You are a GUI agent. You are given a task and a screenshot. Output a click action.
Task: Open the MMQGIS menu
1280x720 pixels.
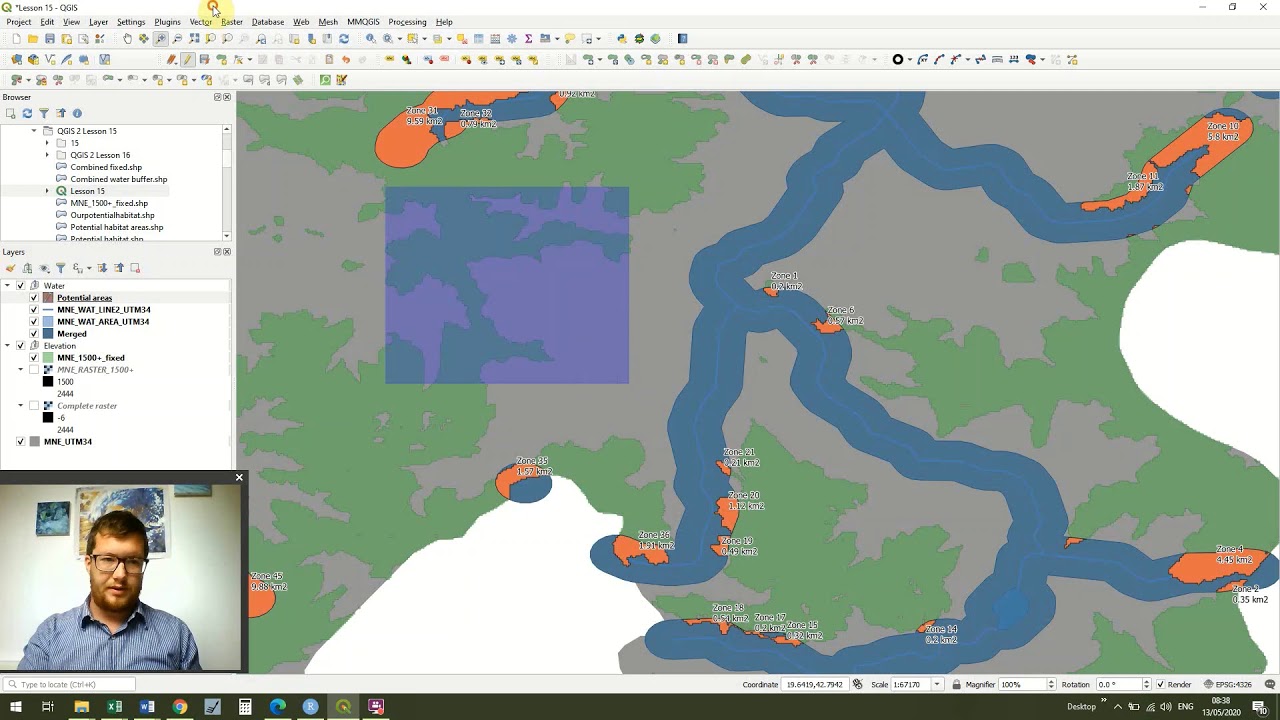pyautogui.click(x=363, y=22)
